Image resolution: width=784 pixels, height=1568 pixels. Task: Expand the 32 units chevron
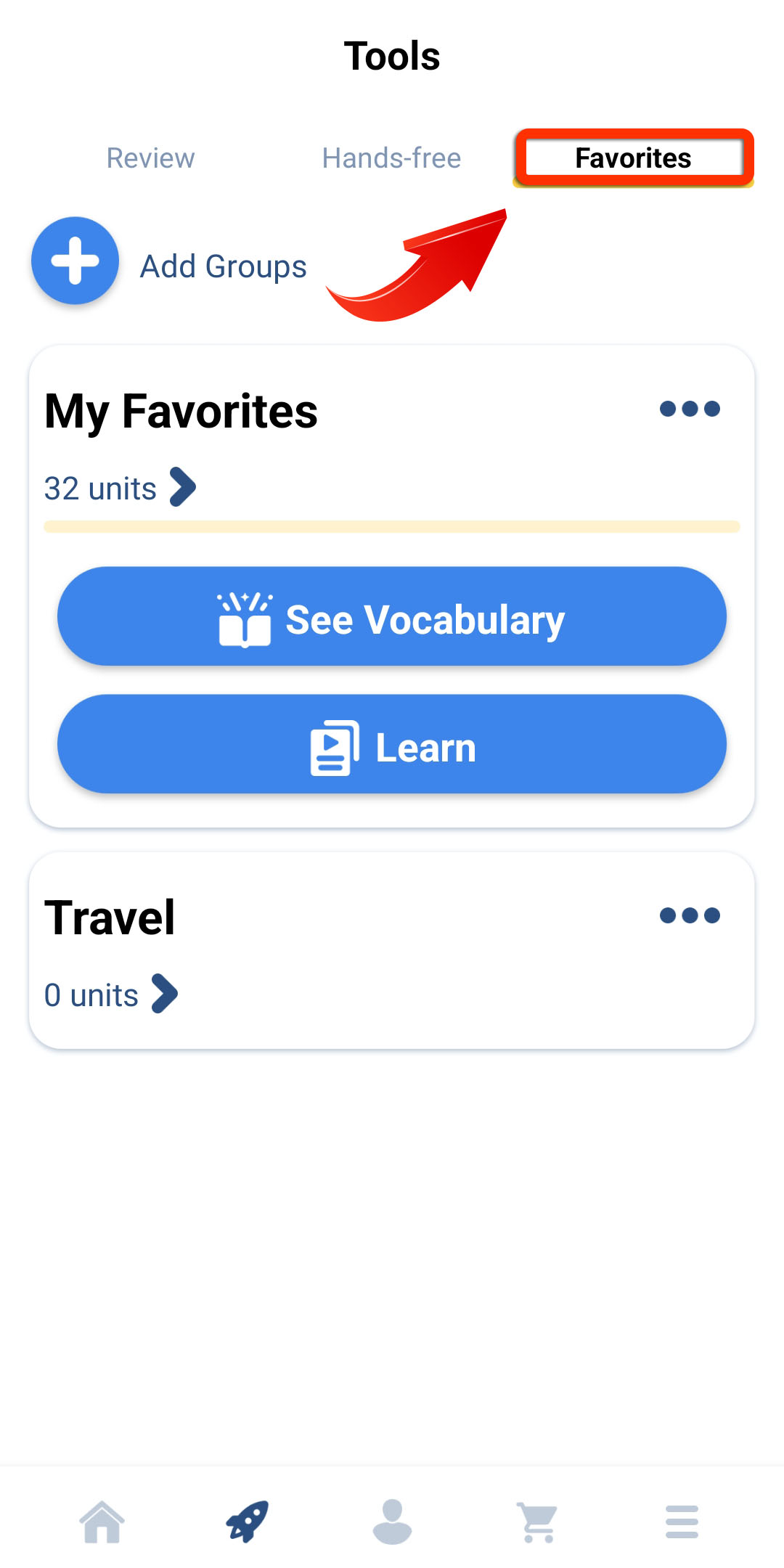(182, 487)
